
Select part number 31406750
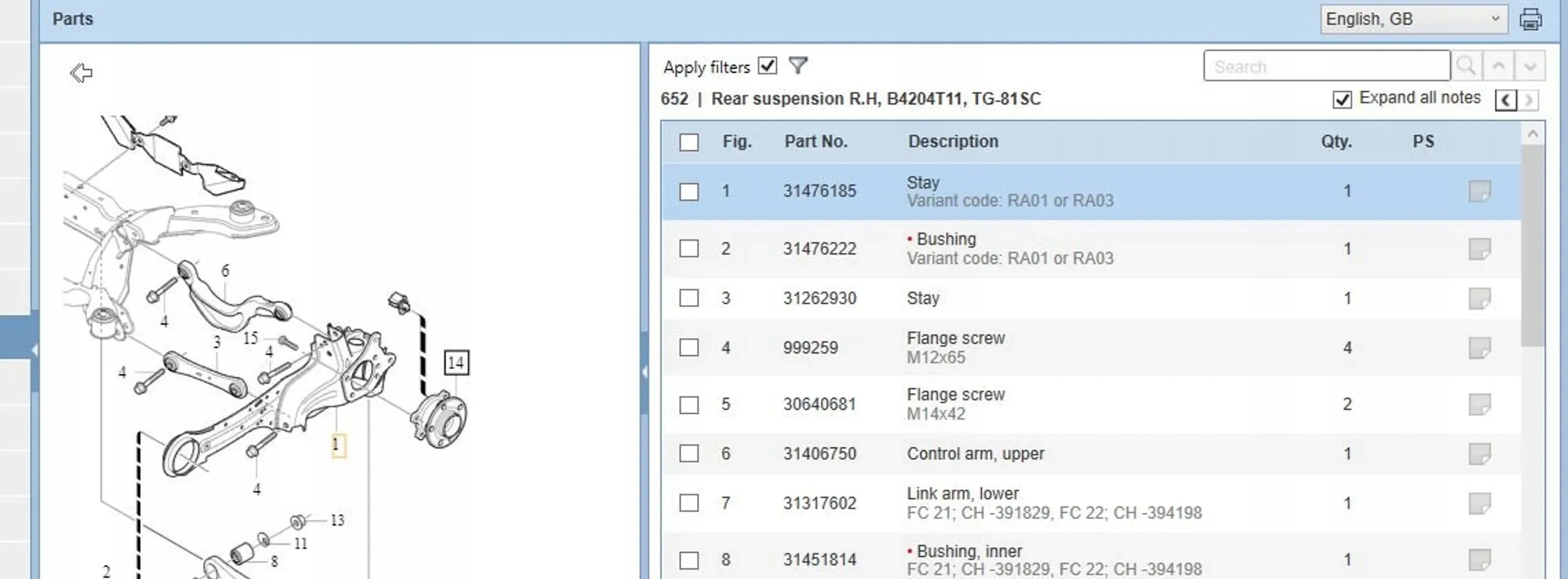tap(819, 454)
